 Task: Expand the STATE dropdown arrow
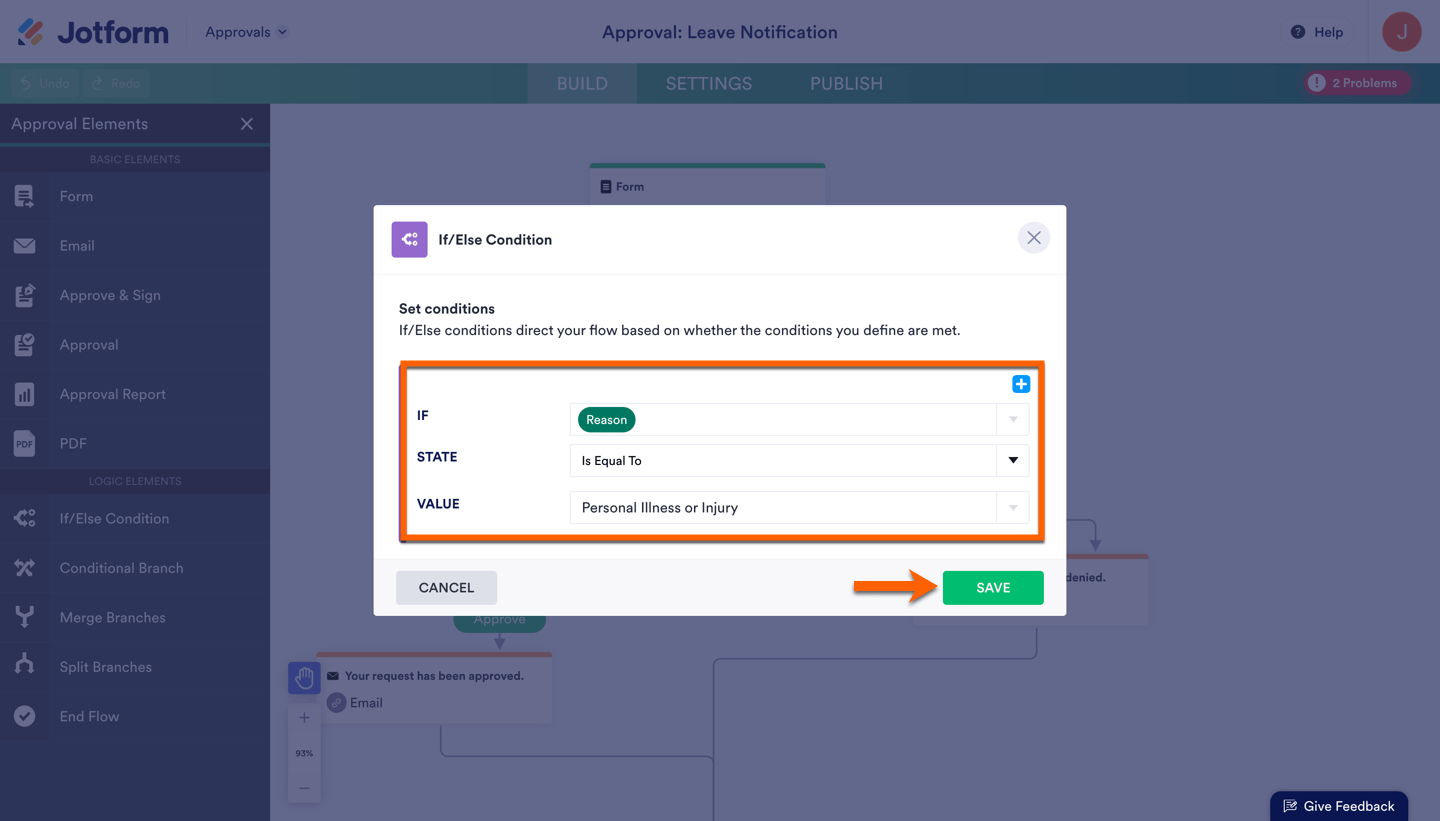[1013, 461]
